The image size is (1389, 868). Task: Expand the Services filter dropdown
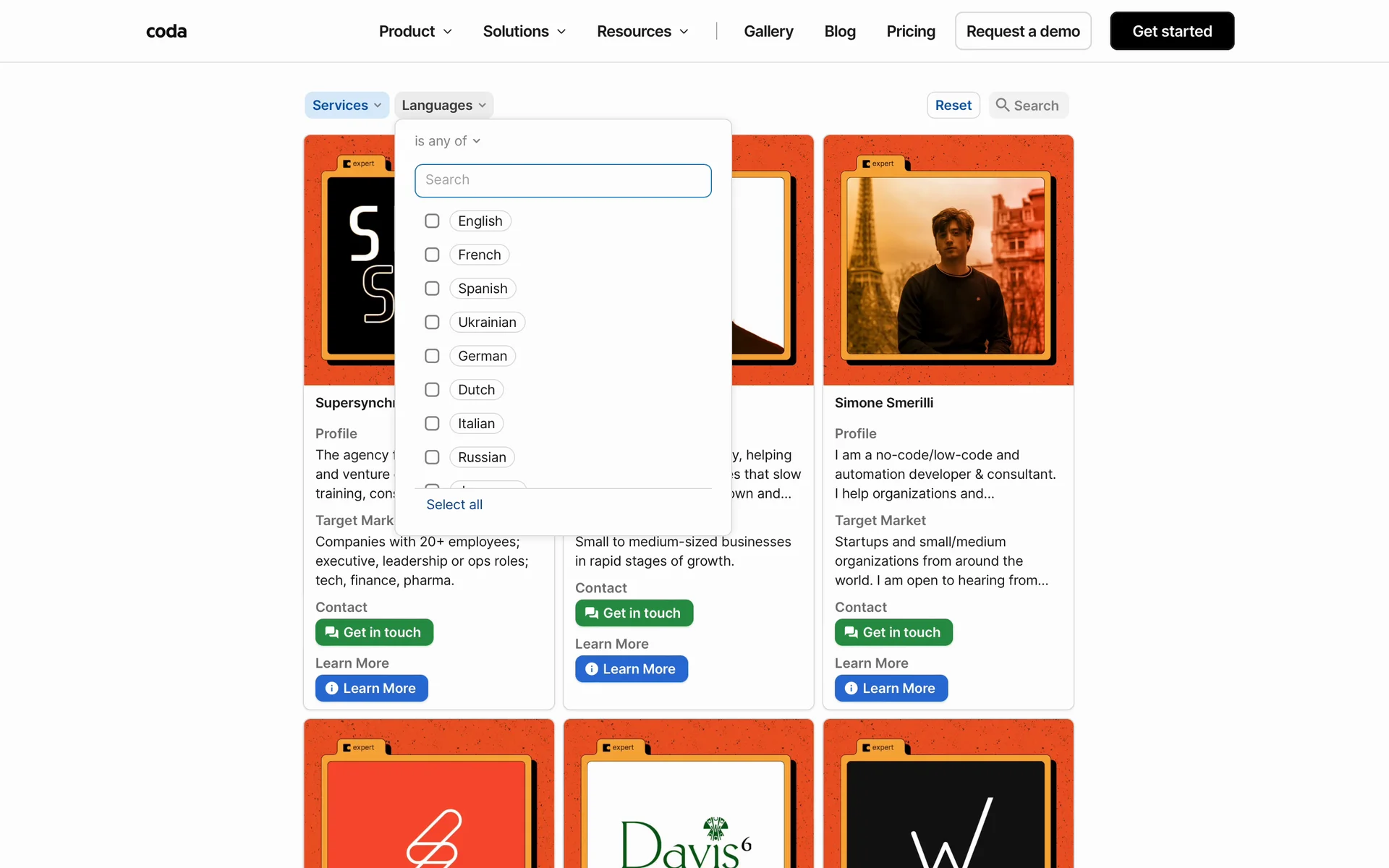(347, 105)
